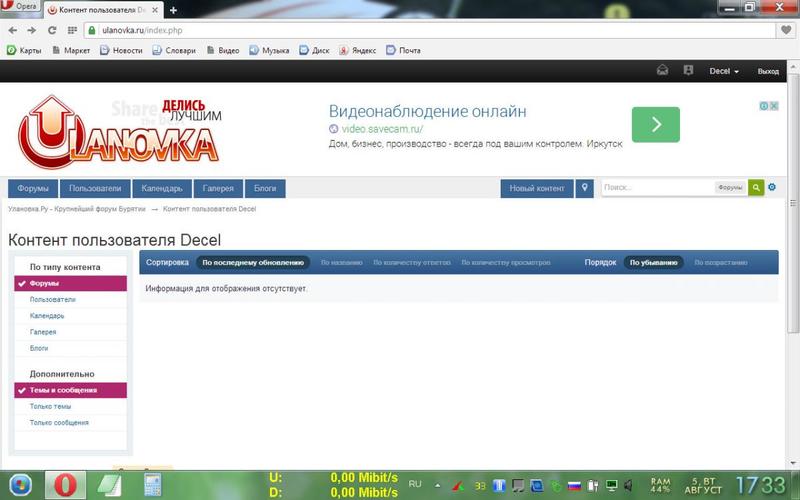Click the Ulanovka logo
Image resolution: width=800 pixels, height=500 pixels.
coord(119,132)
